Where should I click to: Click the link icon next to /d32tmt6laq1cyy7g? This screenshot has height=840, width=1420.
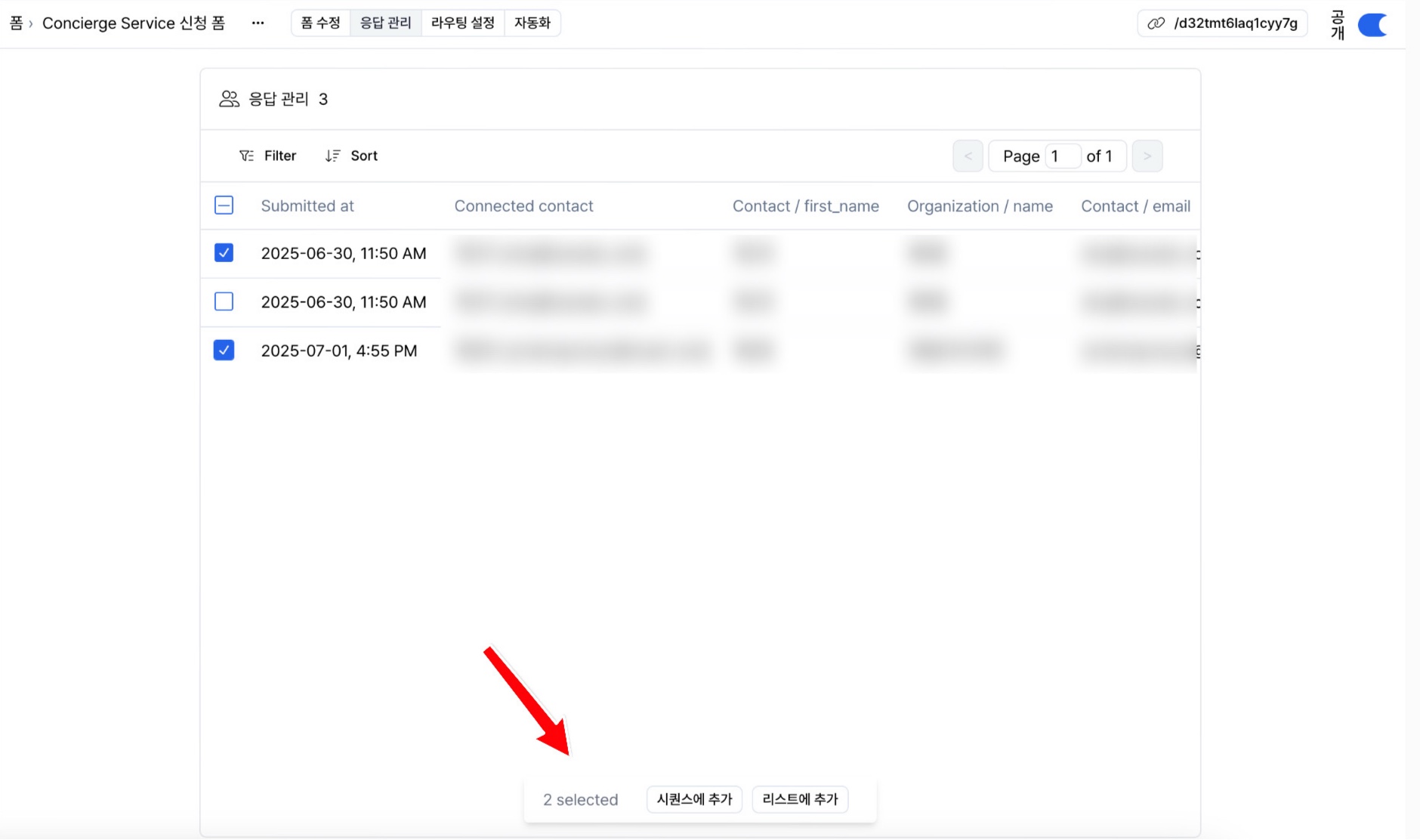pyautogui.click(x=1156, y=23)
